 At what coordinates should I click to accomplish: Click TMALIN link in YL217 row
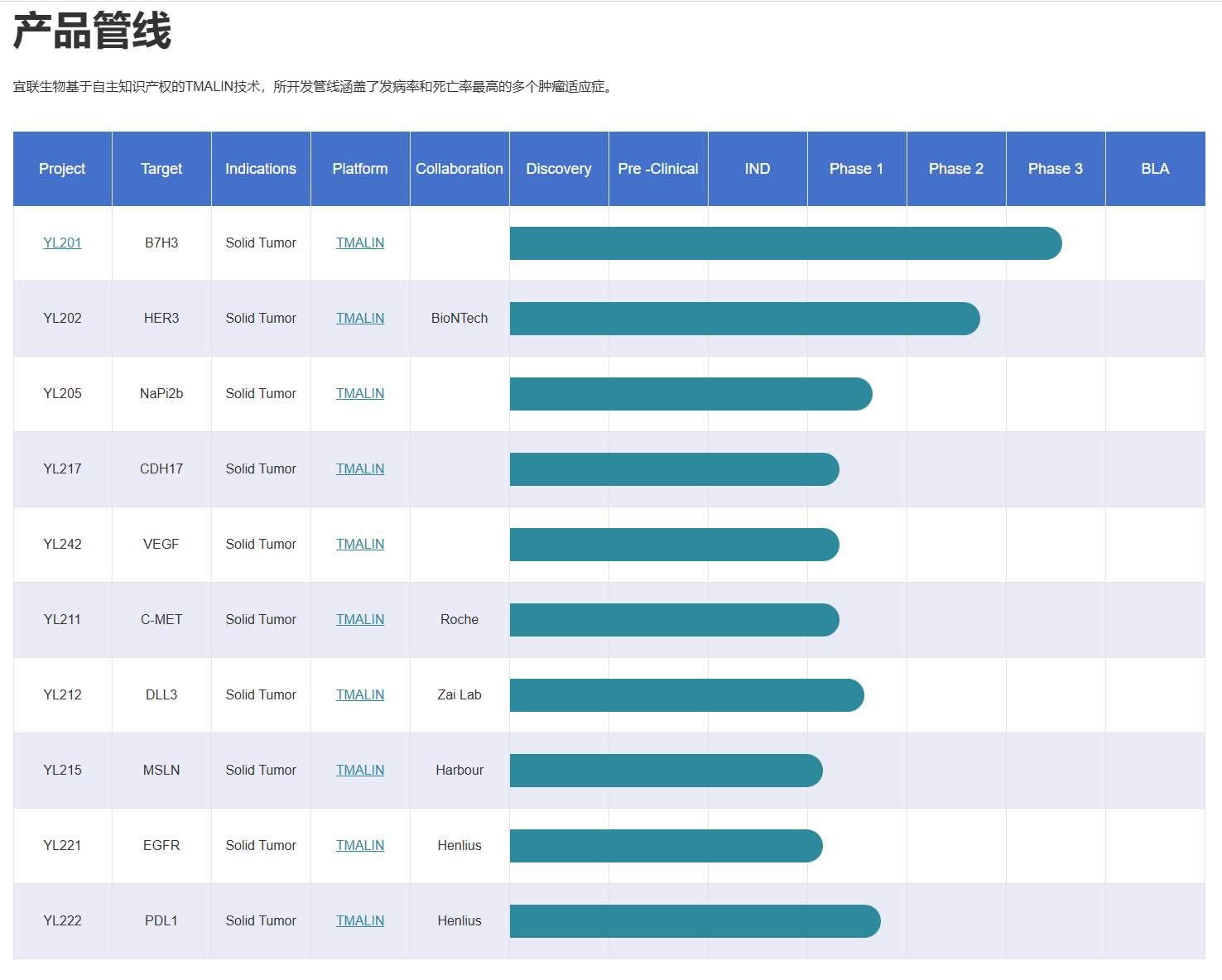pos(359,468)
